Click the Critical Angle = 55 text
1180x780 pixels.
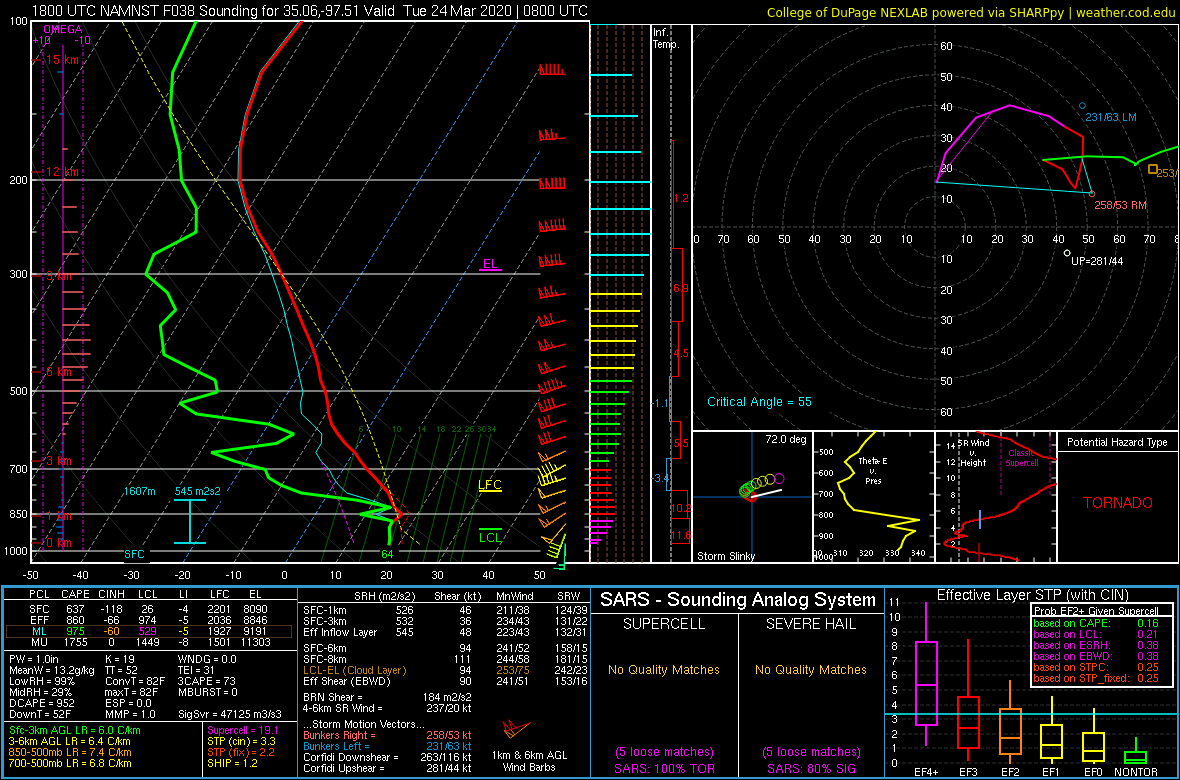759,402
